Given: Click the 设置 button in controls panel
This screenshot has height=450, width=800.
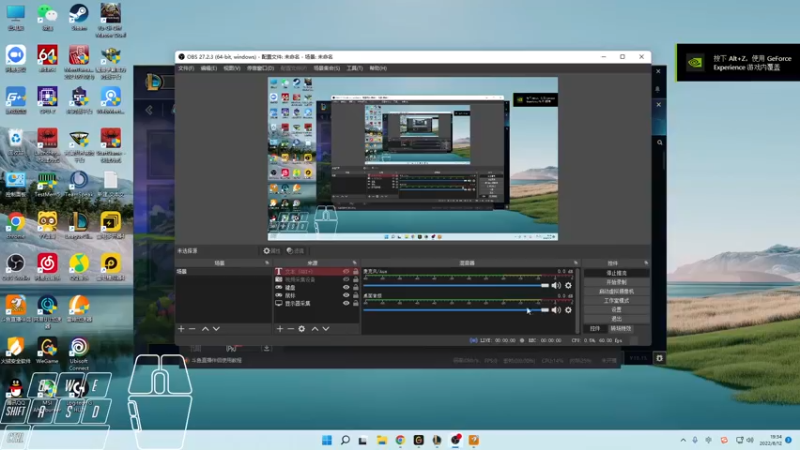Looking at the screenshot, I should 617,309.
